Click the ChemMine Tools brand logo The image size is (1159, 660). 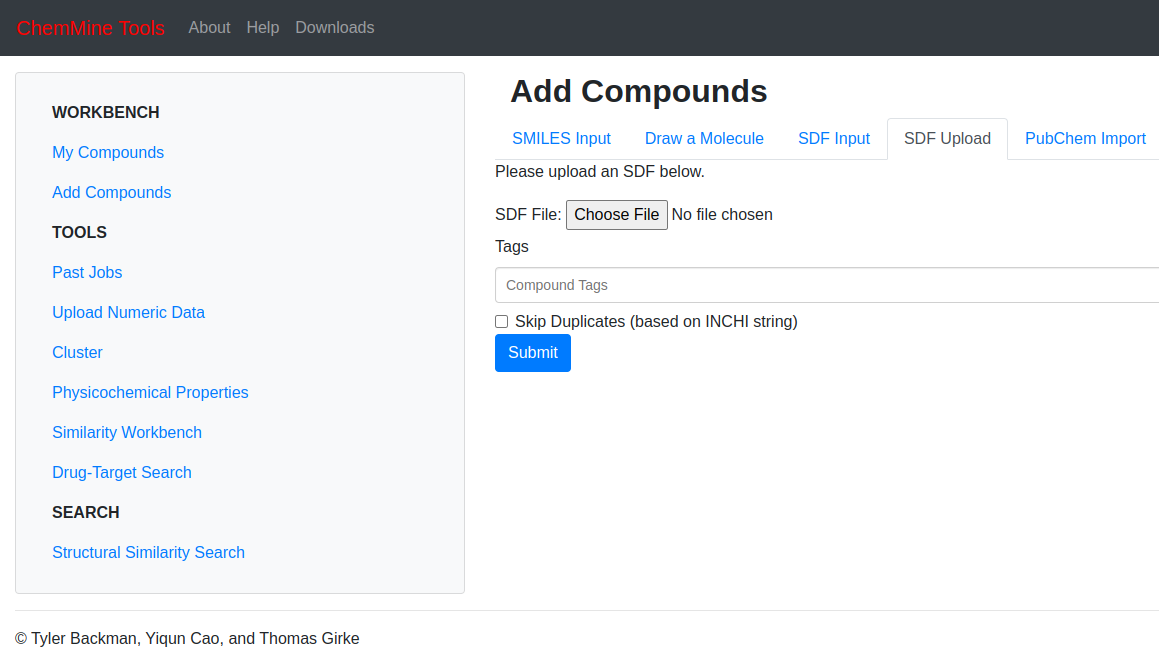tap(91, 28)
